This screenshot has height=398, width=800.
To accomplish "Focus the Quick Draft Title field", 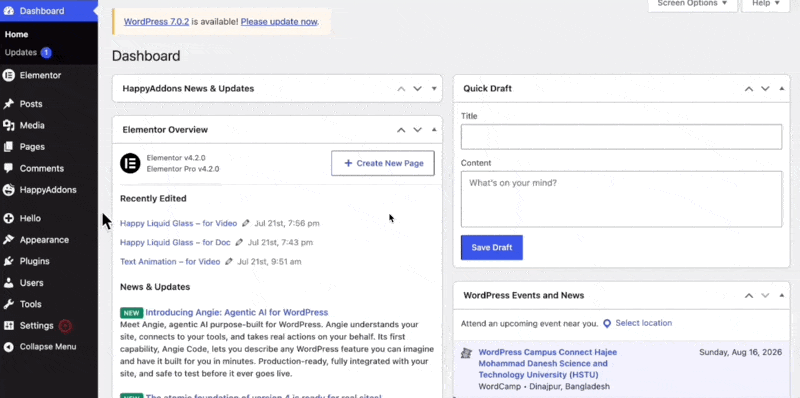I will (x=621, y=137).
